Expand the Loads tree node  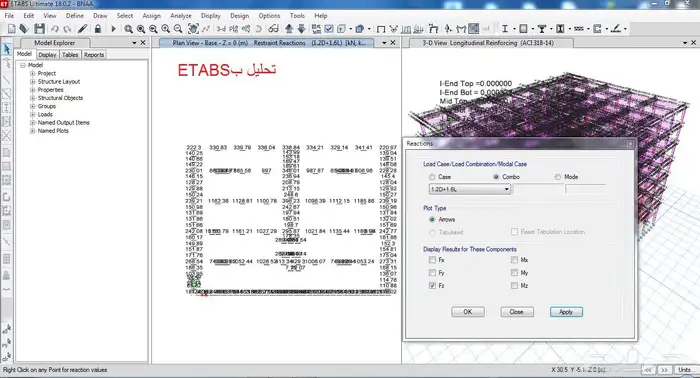pyautogui.click(x=32, y=114)
